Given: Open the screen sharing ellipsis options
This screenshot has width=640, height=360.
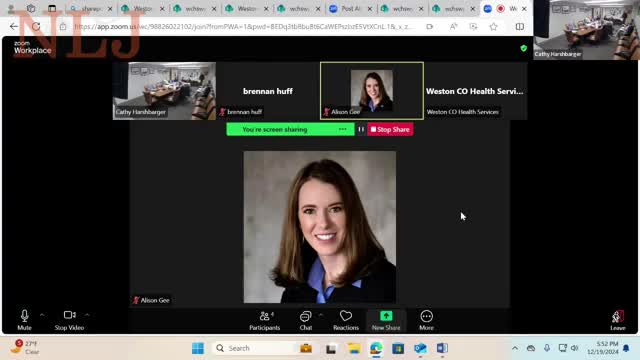Looking at the screenshot, I should [342, 129].
